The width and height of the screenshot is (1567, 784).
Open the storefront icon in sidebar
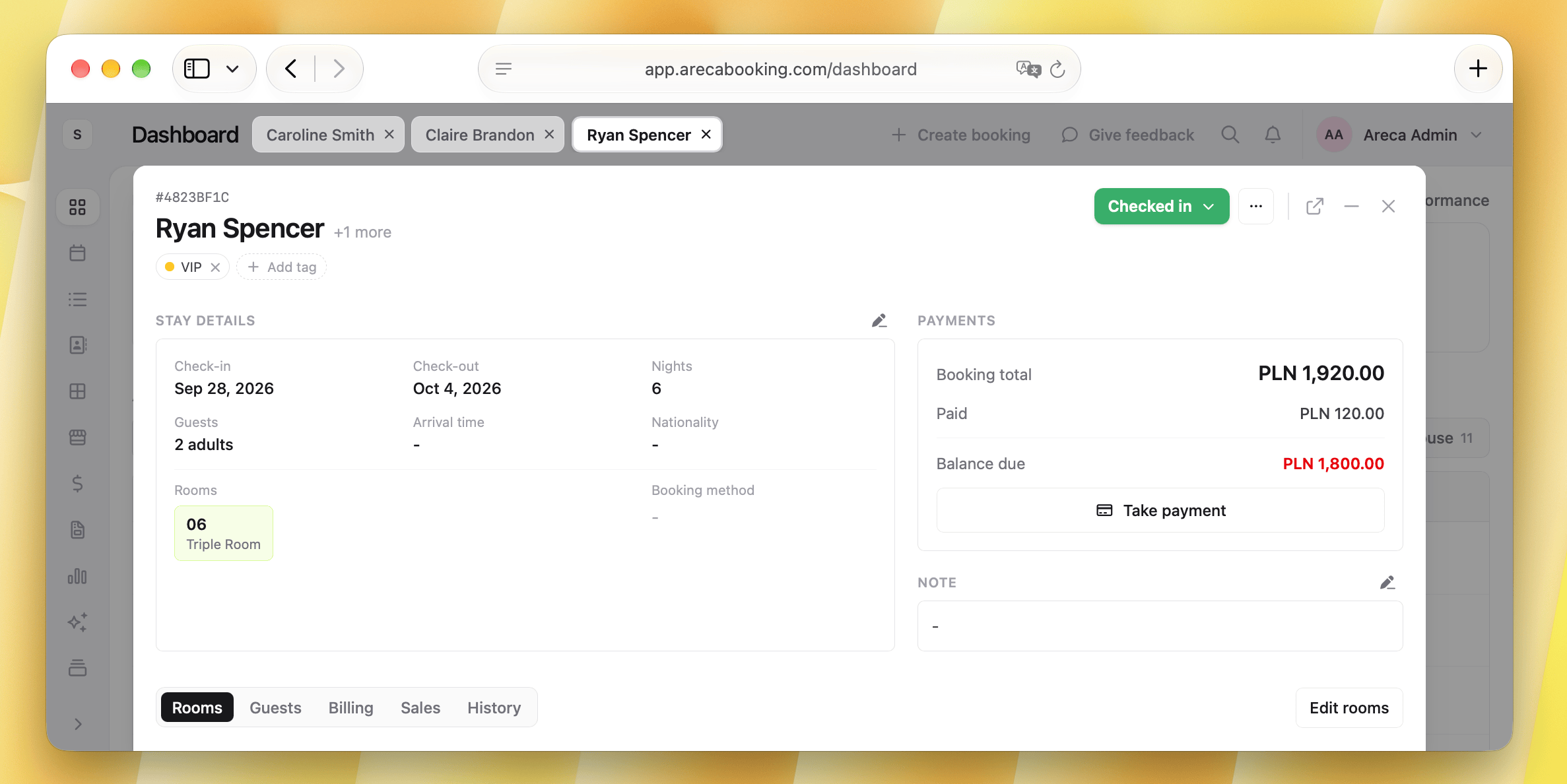pos(78,438)
